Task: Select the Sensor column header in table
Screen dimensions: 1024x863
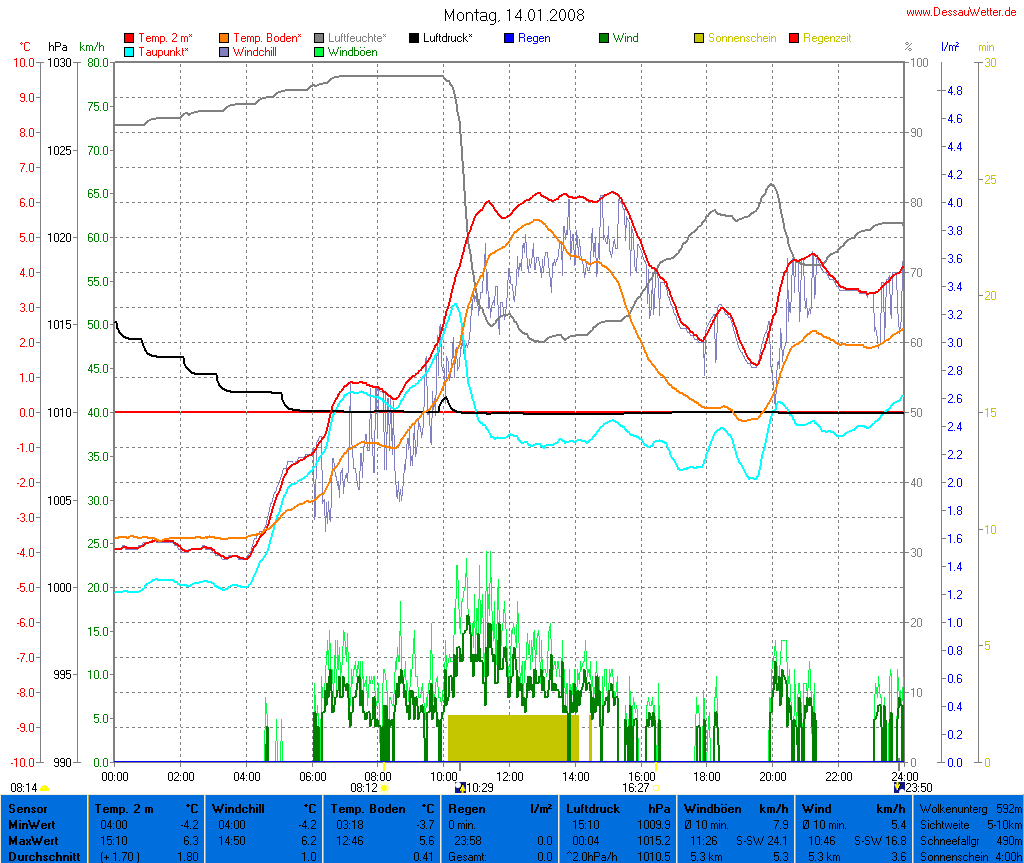Action: pos(30,808)
